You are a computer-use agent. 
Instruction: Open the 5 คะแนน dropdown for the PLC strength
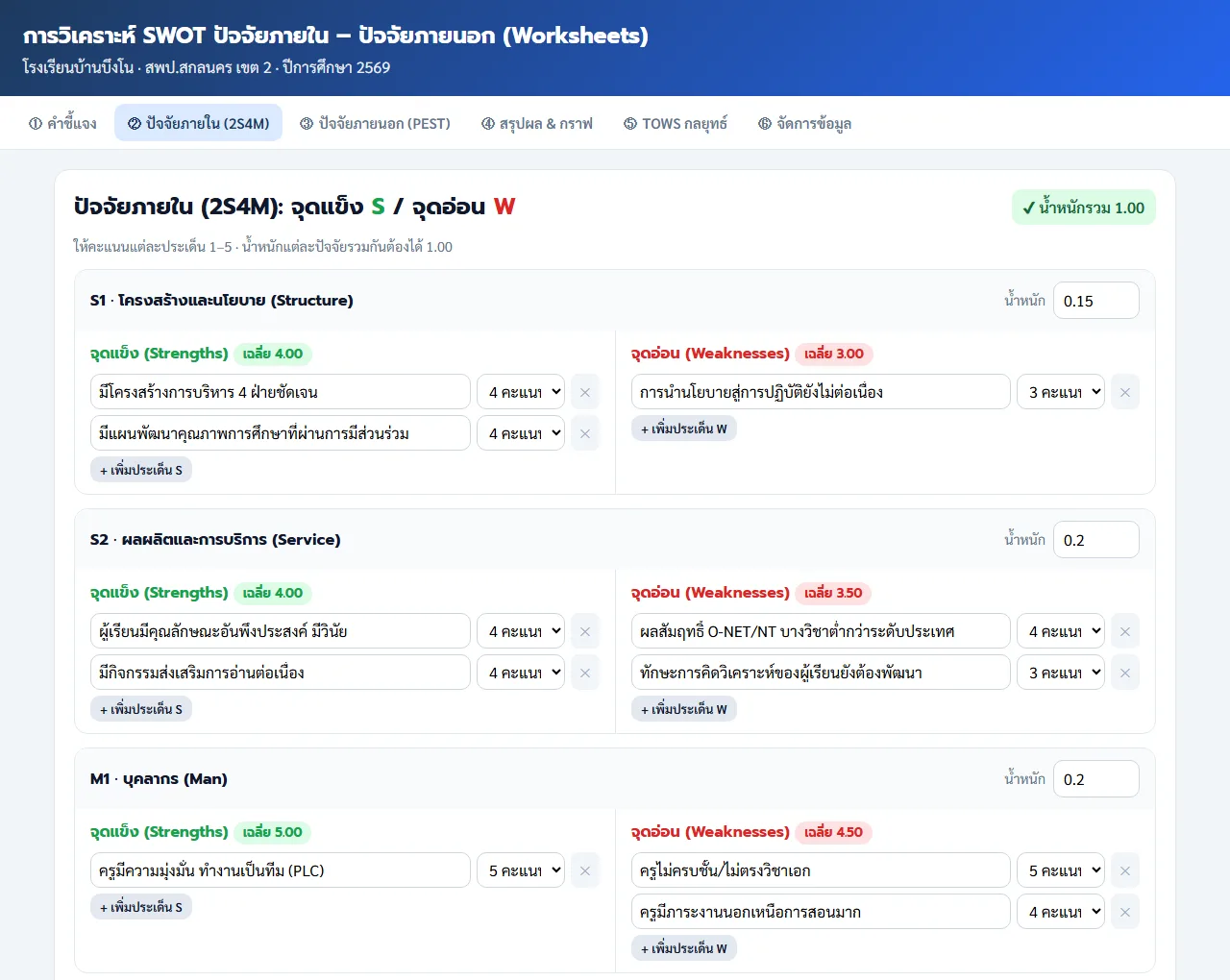coord(521,870)
